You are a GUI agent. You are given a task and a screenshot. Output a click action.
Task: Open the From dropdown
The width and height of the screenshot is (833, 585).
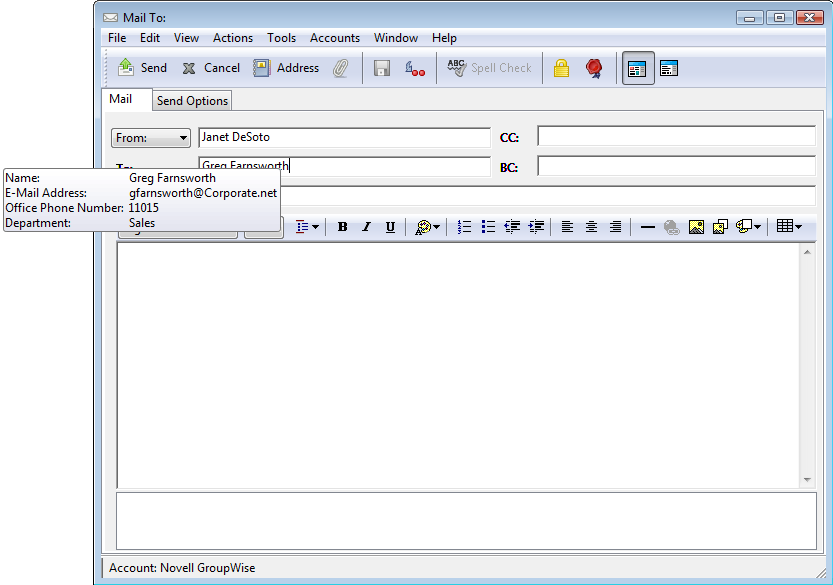click(151, 138)
